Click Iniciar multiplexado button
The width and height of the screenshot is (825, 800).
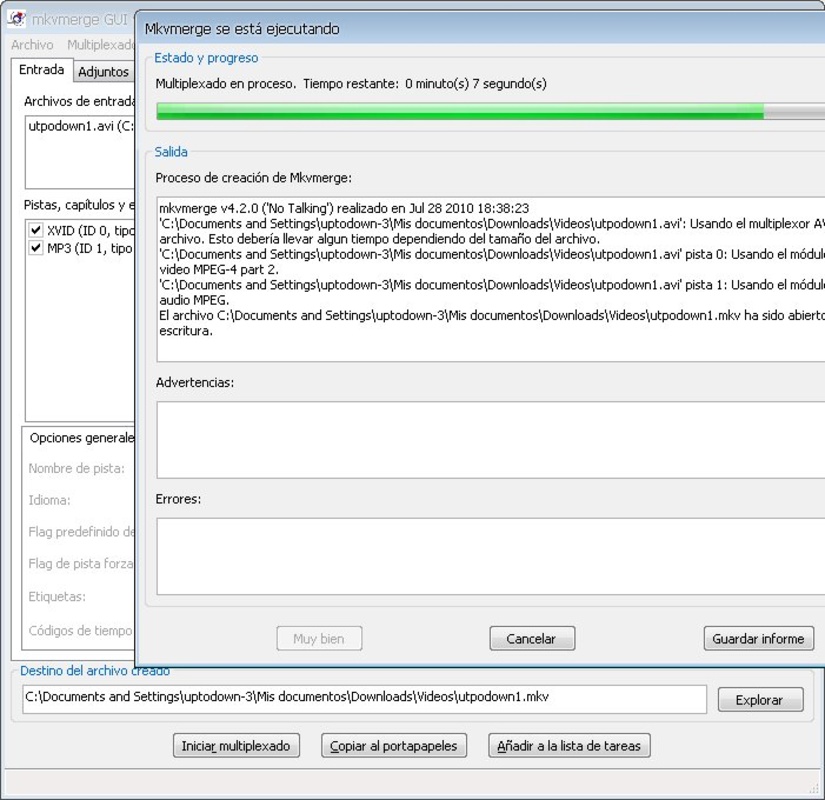235,745
